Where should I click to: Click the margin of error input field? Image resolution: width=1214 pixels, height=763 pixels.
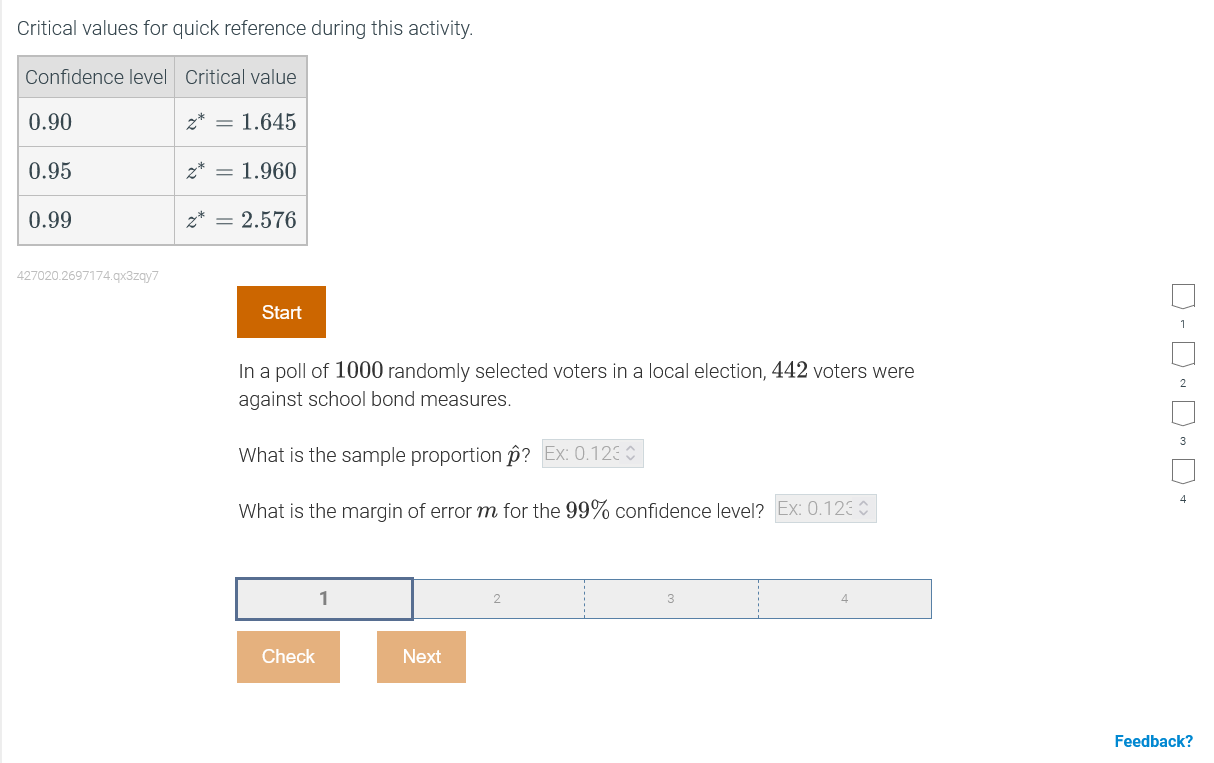(x=815, y=508)
